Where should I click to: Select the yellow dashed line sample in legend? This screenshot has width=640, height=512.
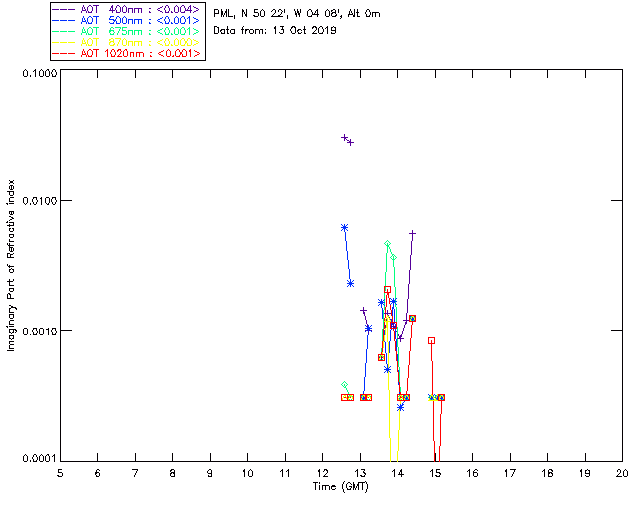click(64, 43)
